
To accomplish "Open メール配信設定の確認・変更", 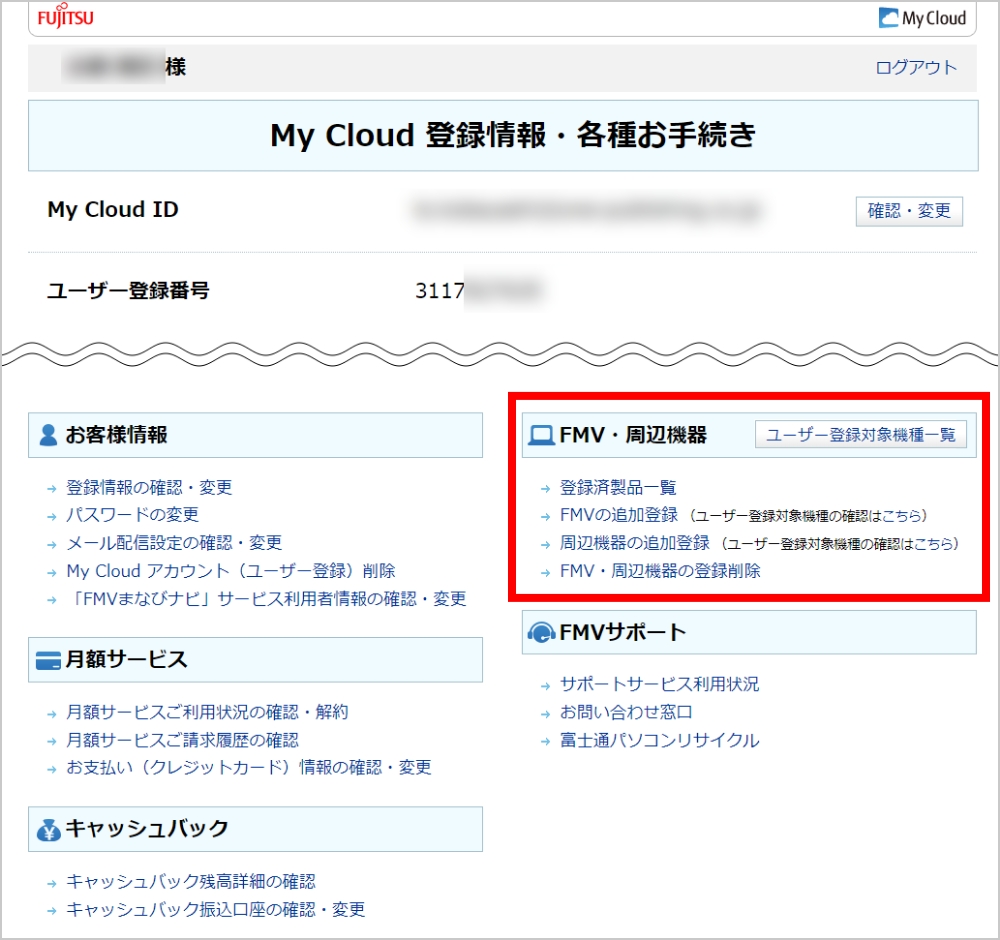I will [x=174, y=542].
